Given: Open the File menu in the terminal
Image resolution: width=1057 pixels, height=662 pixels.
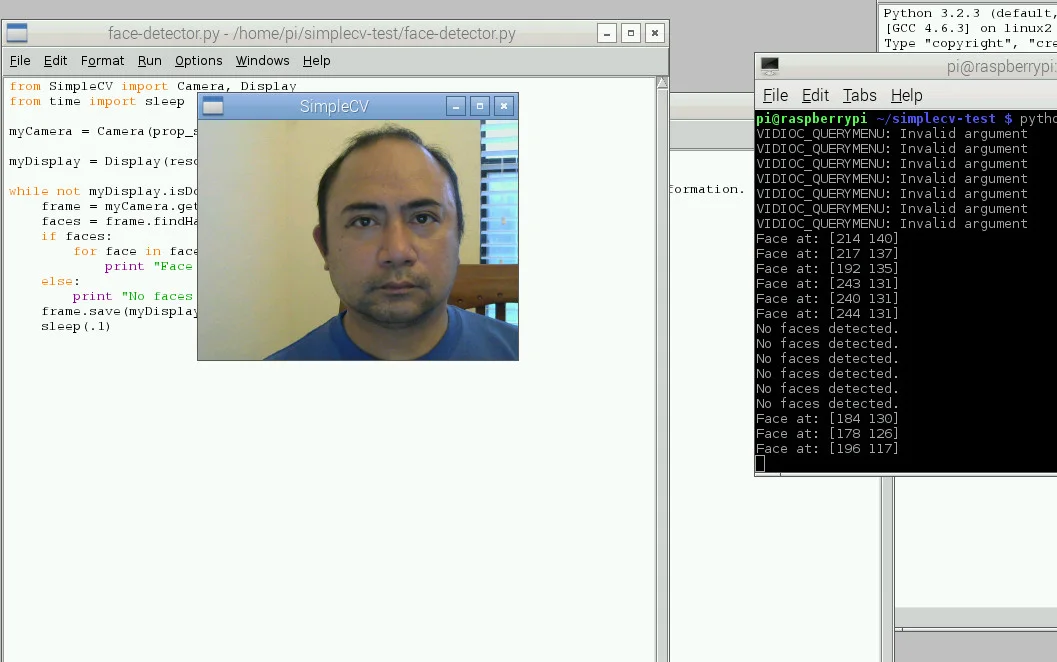Looking at the screenshot, I should [775, 95].
